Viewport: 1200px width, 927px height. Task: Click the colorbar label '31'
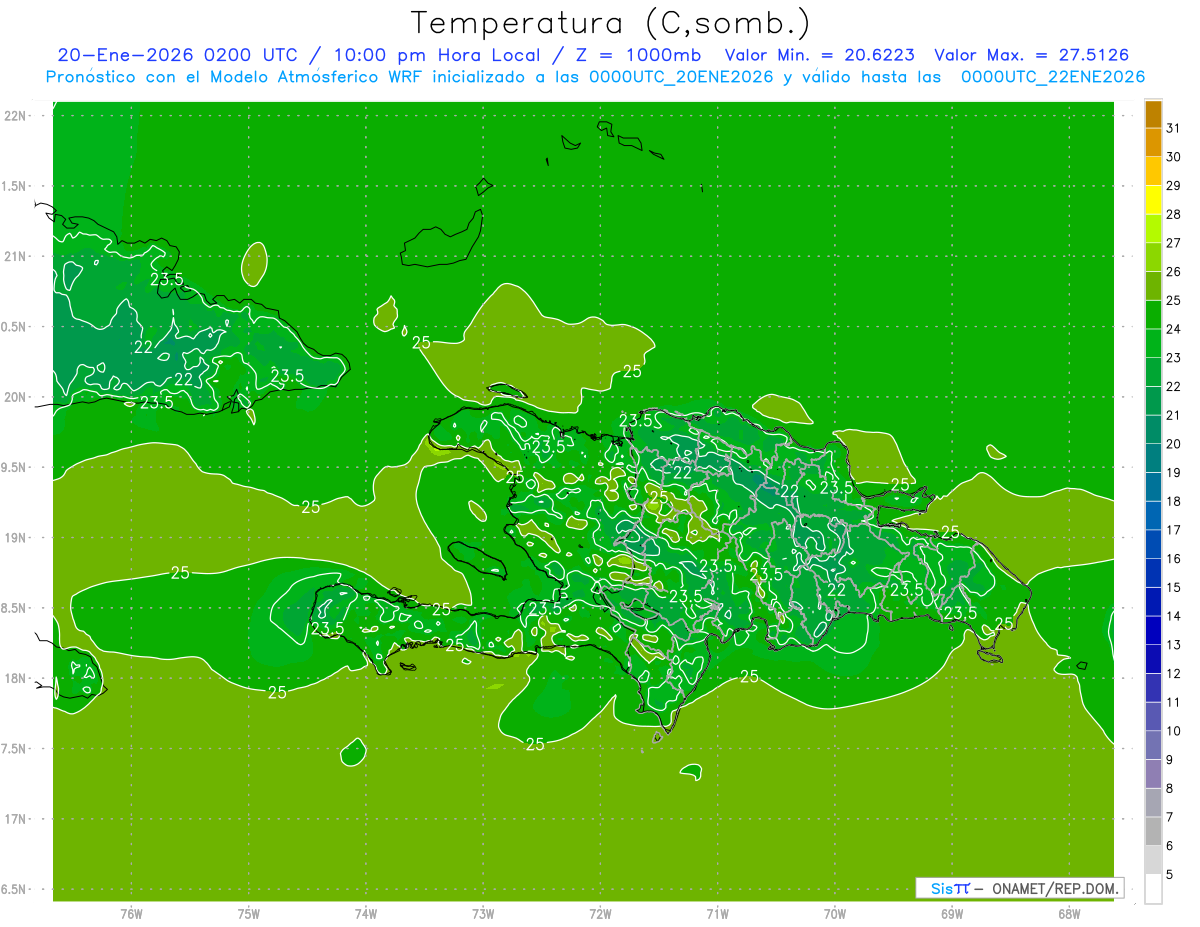(x=1174, y=128)
